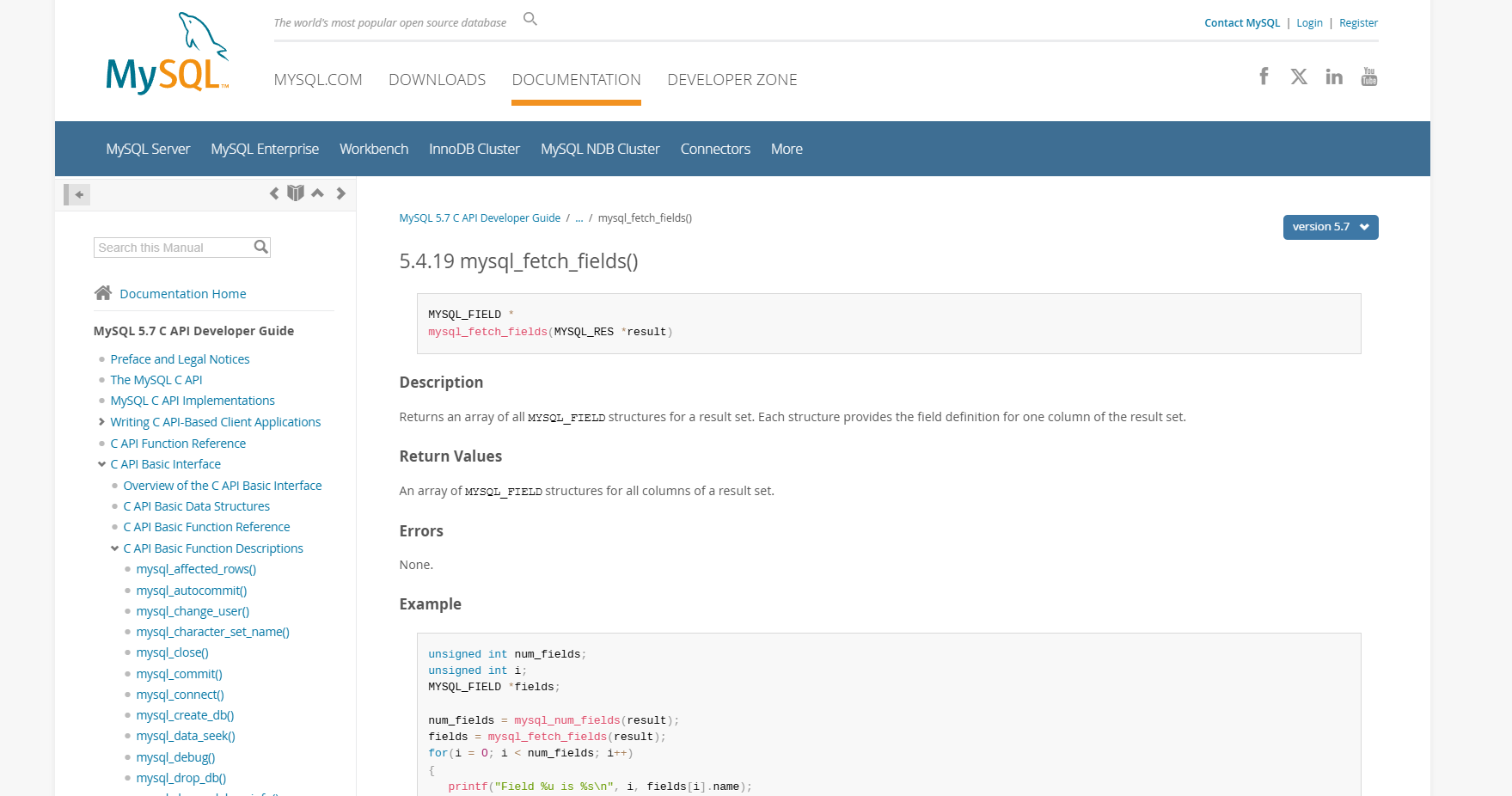The width and height of the screenshot is (1512, 796).
Task: Open DEVELOPER ZONE tab
Action: 732,80
